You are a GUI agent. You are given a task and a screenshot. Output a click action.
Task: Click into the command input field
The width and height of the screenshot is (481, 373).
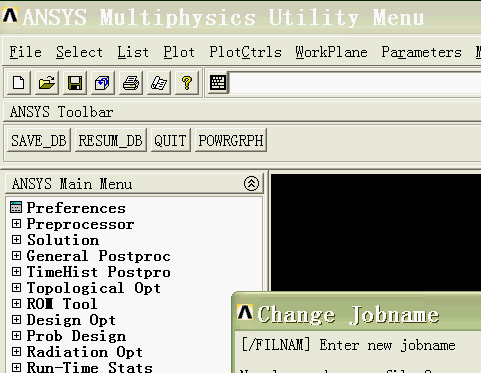355,83
